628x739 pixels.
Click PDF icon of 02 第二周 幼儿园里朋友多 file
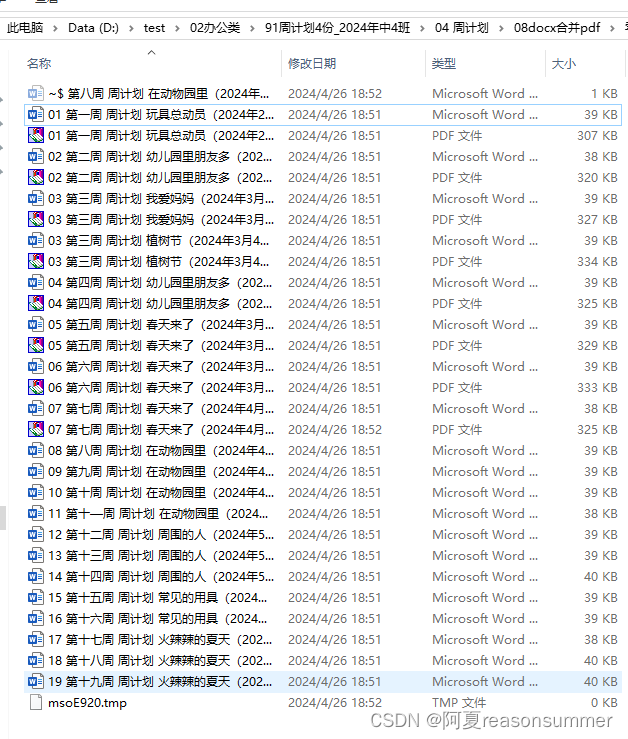pyautogui.click(x=36, y=178)
